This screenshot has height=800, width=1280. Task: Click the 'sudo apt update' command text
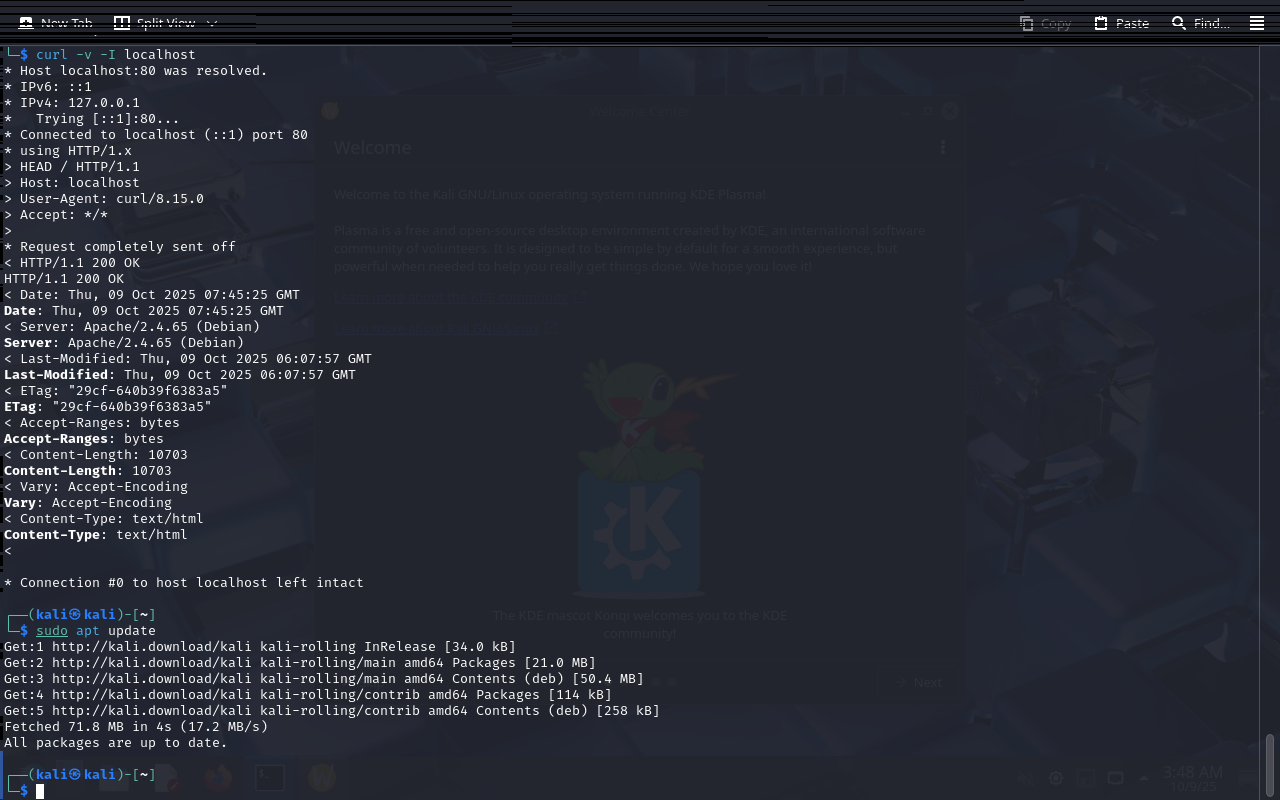[96, 631]
